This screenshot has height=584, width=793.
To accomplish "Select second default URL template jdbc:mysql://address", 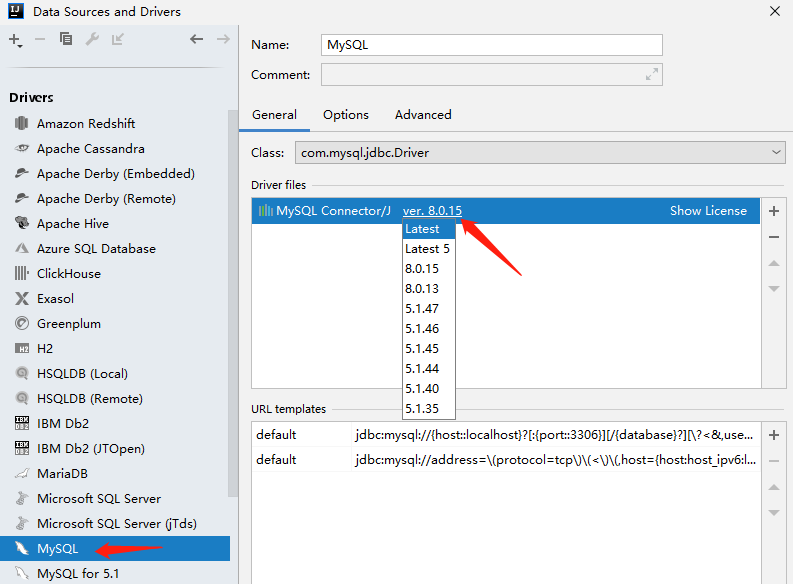I will click(506, 460).
